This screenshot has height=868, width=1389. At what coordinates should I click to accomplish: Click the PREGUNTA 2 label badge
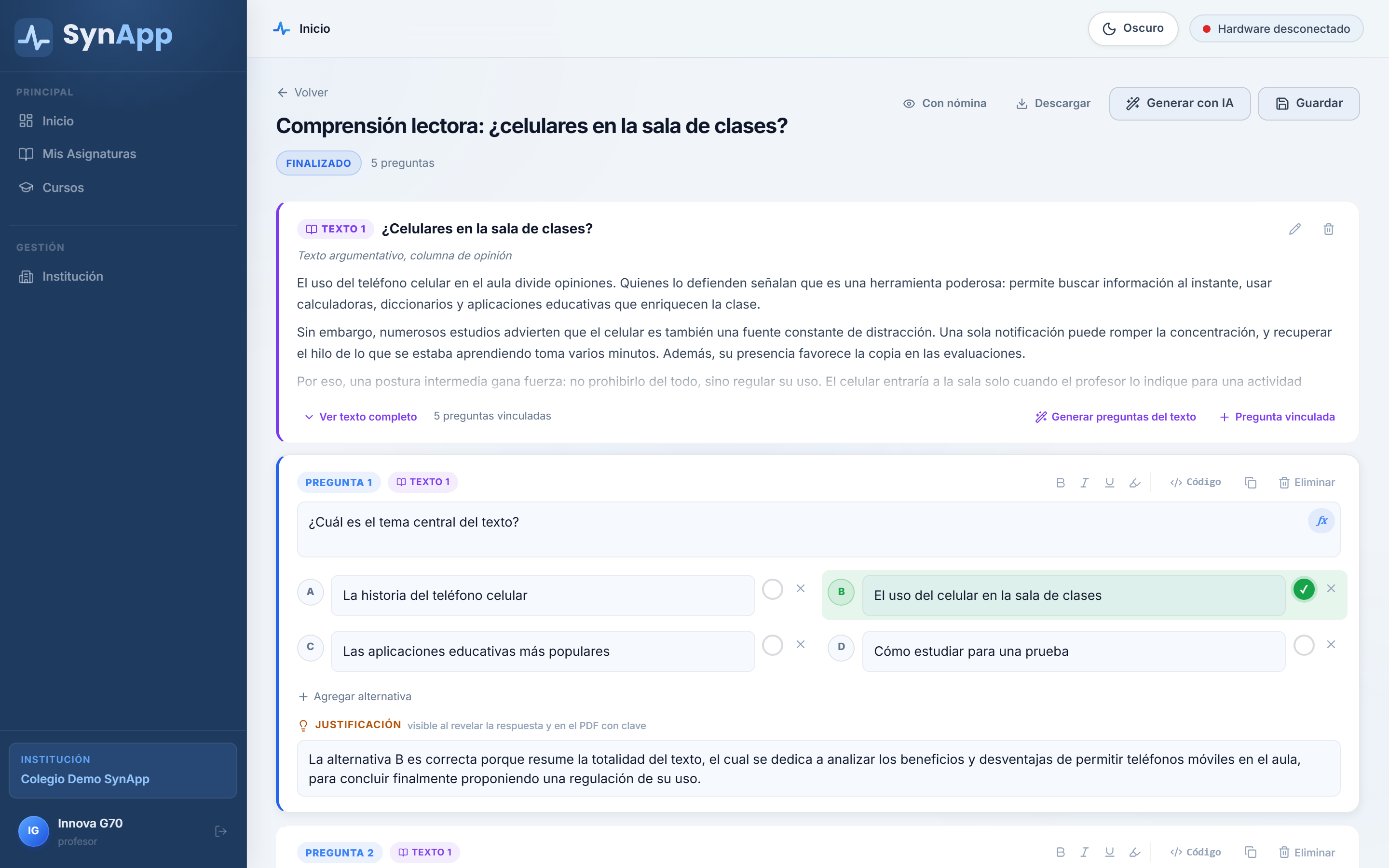(339, 853)
